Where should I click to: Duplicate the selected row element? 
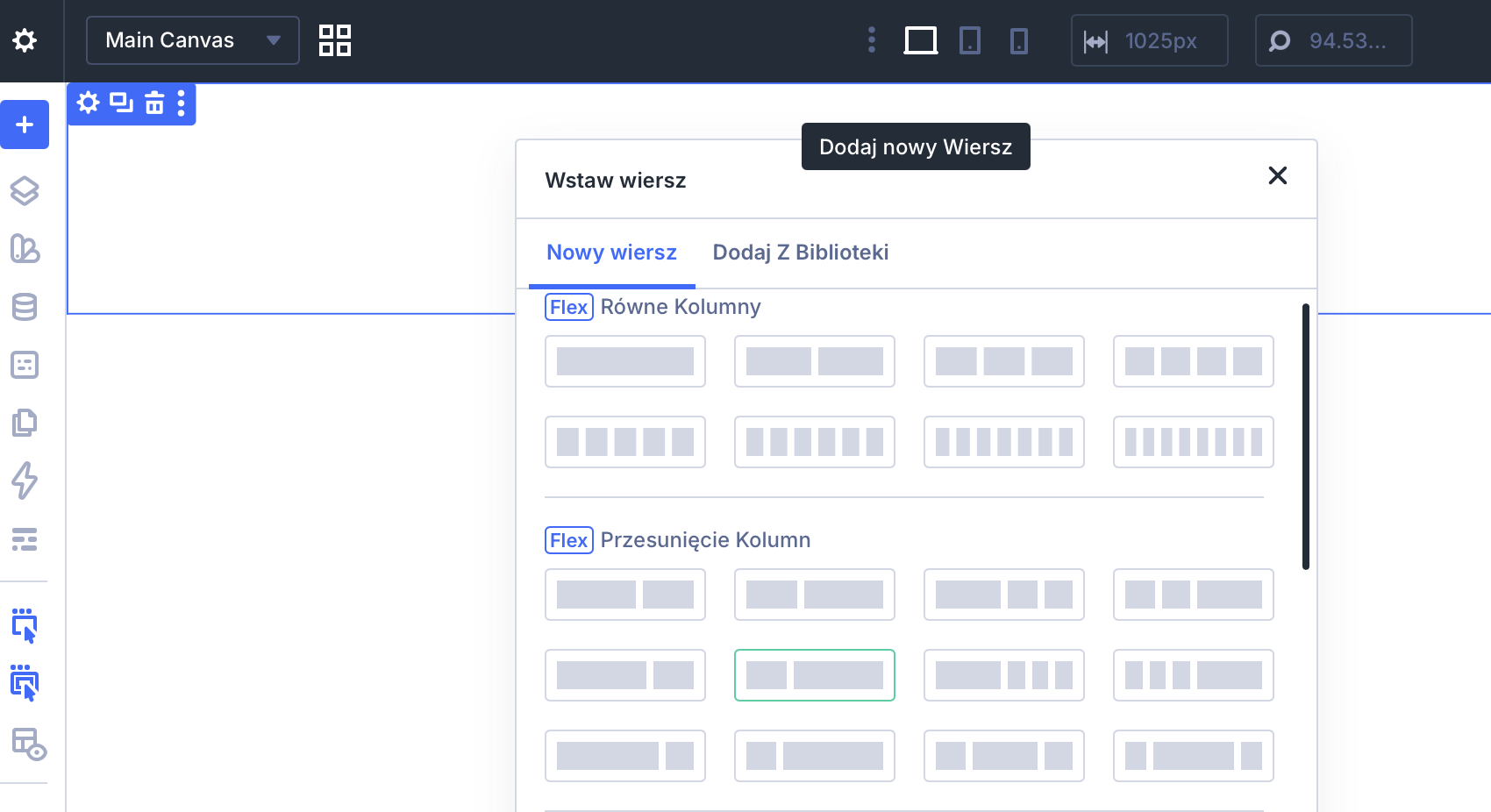tap(121, 103)
